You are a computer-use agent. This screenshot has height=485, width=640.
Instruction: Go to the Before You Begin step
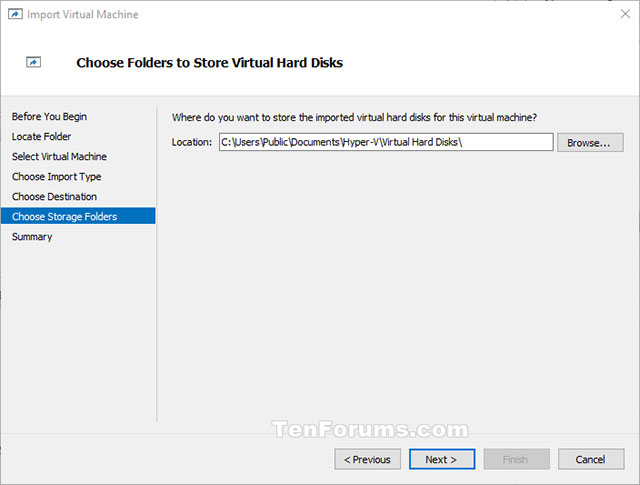(49, 116)
